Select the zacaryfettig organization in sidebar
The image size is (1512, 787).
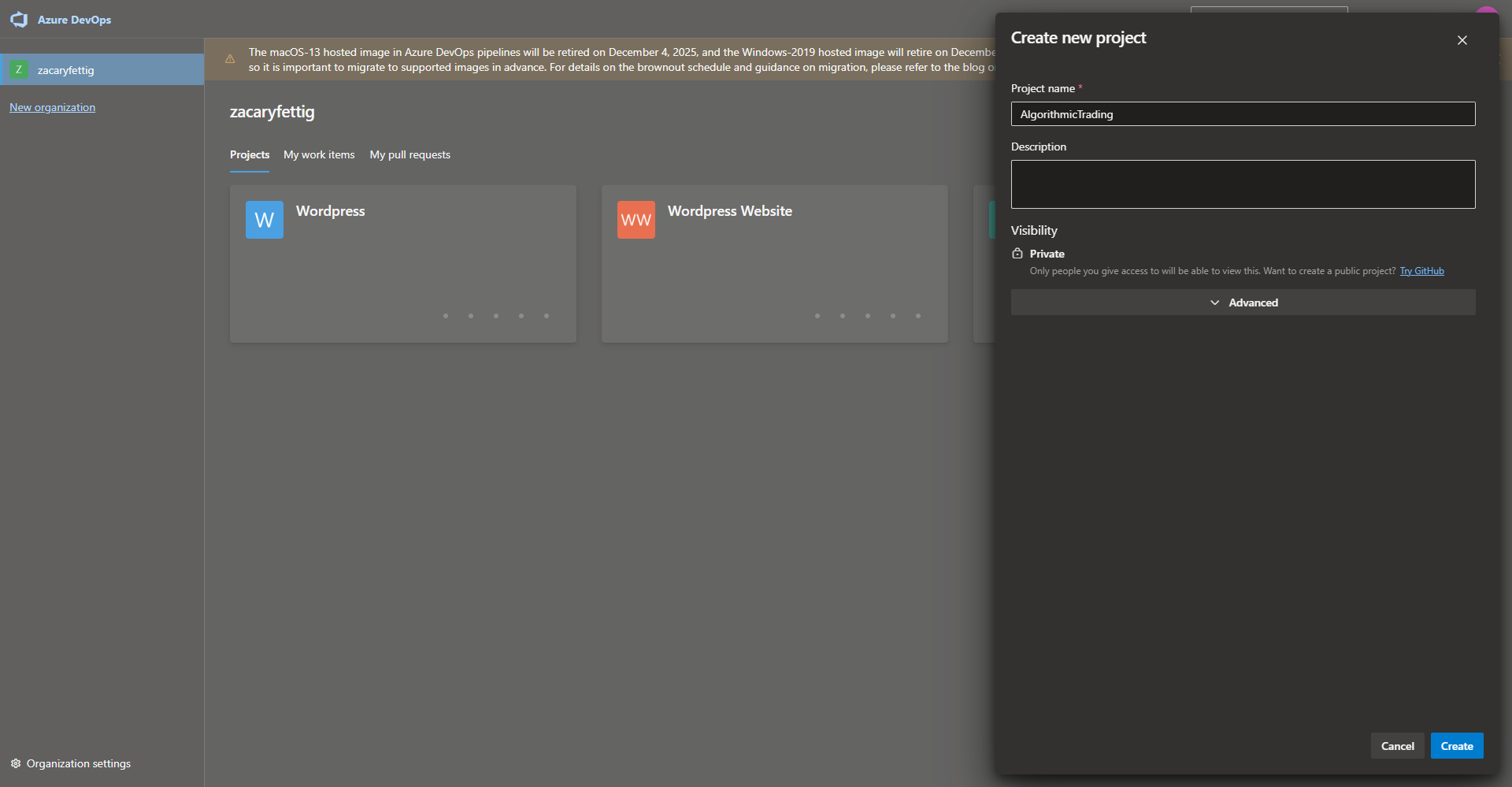click(x=66, y=70)
